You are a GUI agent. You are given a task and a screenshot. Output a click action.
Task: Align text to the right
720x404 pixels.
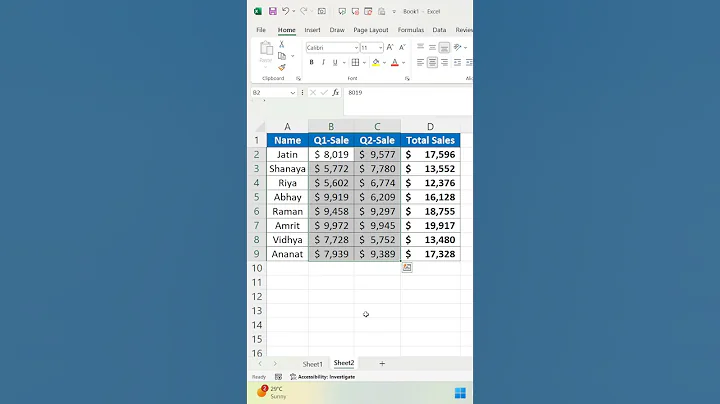pyautogui.click(x=444, y=62)
